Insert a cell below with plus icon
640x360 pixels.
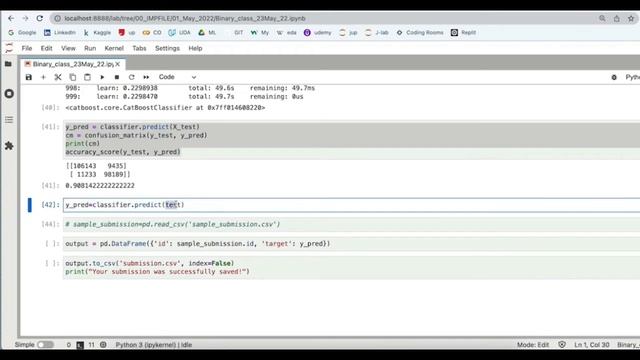click(x=43, y=77)
